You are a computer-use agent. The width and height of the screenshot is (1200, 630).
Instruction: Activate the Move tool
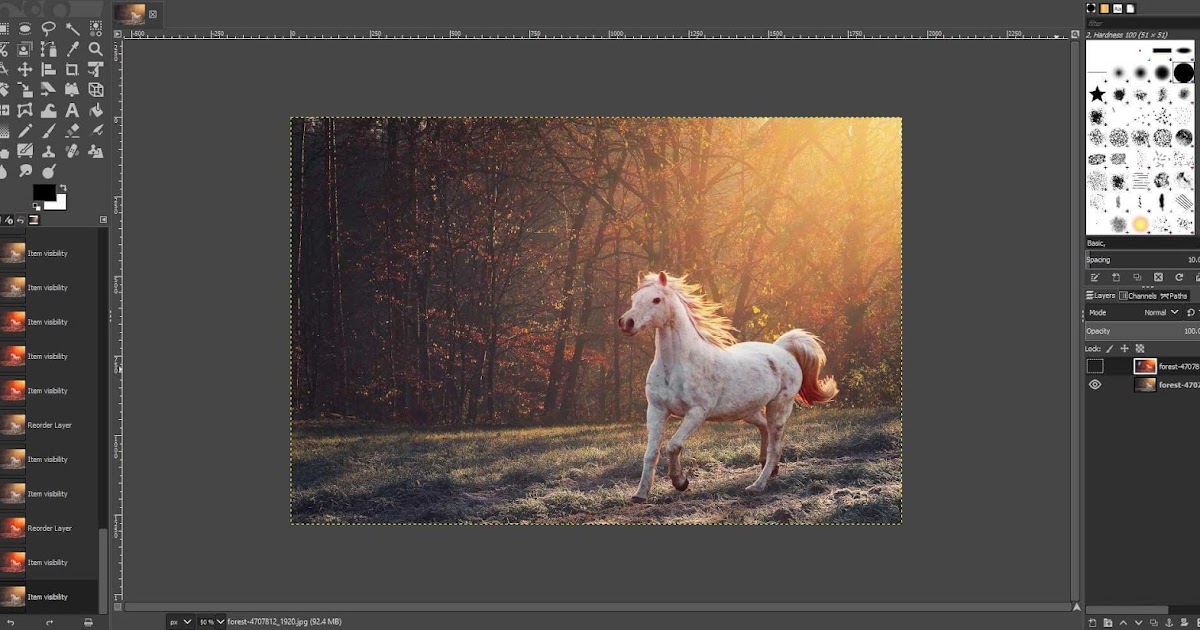coord(25,68)
